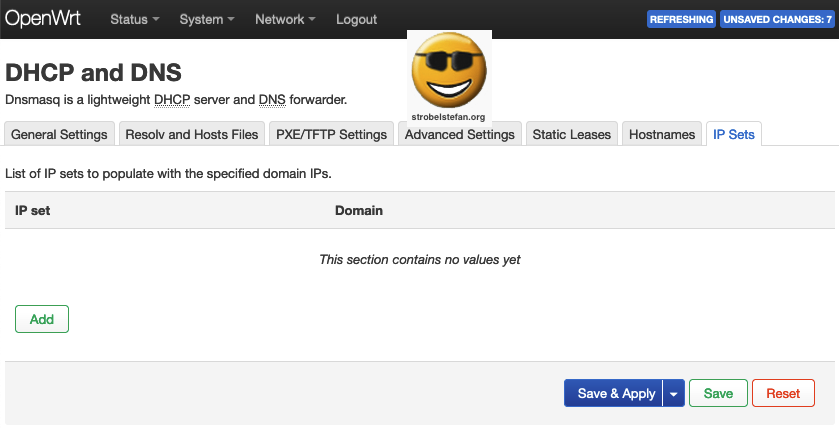
Task: Open the Static Leases tab
Action: [x=571, y=134]
